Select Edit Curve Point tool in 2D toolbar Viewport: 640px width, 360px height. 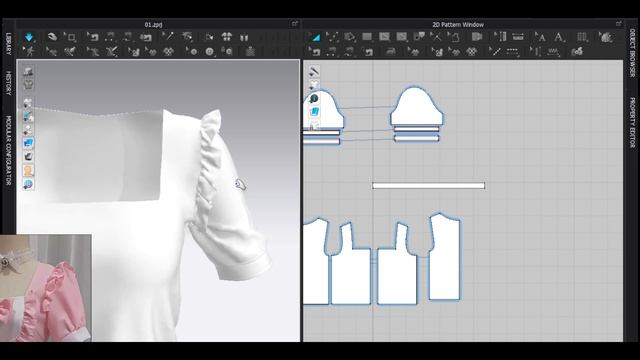pyautogui.click(x=332, y=37)
